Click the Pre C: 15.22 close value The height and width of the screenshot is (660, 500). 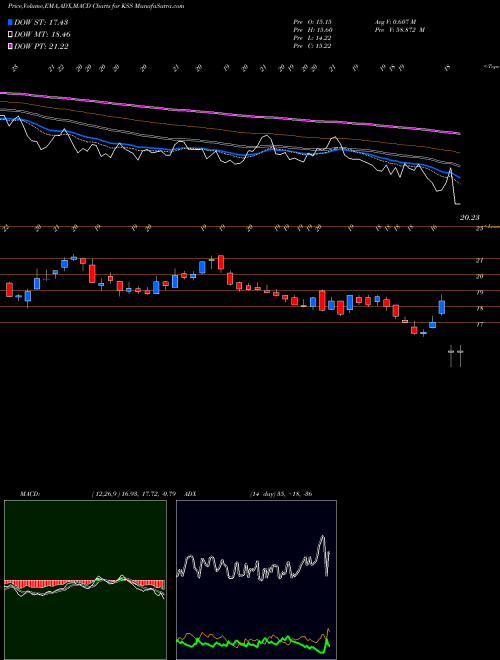[312, 46]
